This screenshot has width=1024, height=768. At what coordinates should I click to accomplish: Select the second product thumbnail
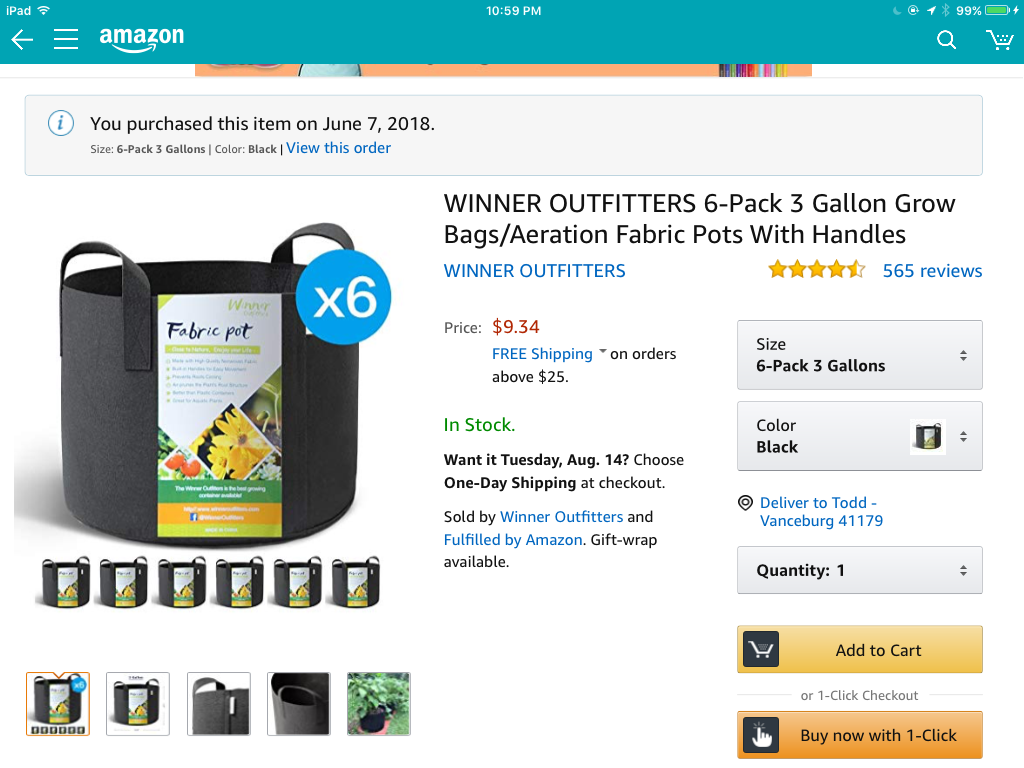138,704
